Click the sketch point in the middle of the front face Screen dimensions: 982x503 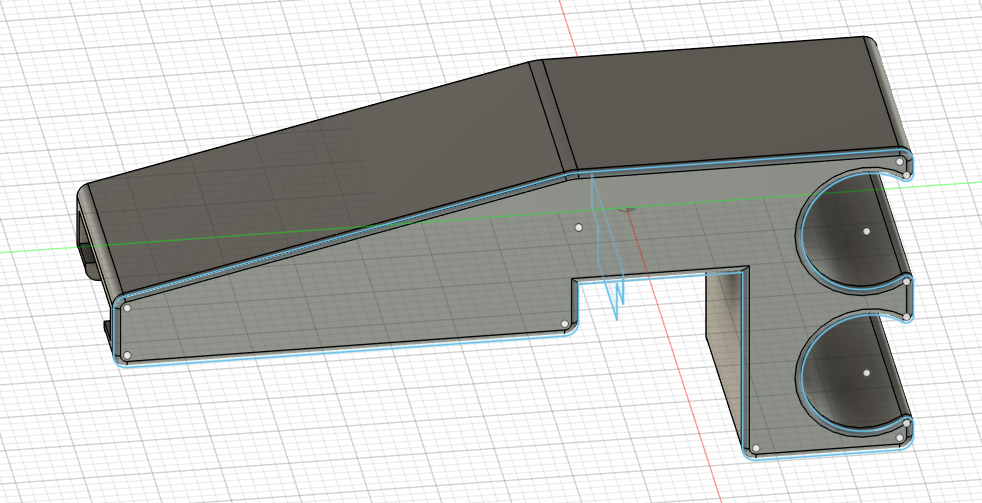coord(580,228)
